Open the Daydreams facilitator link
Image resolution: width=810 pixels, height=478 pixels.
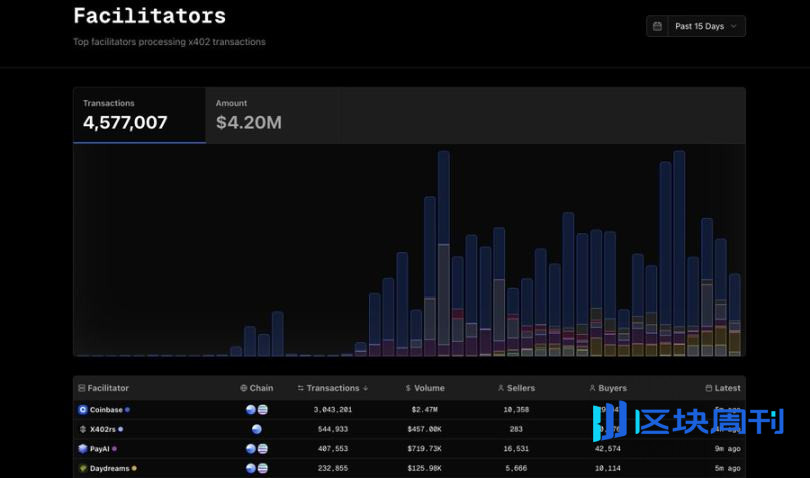pos(110,468)
